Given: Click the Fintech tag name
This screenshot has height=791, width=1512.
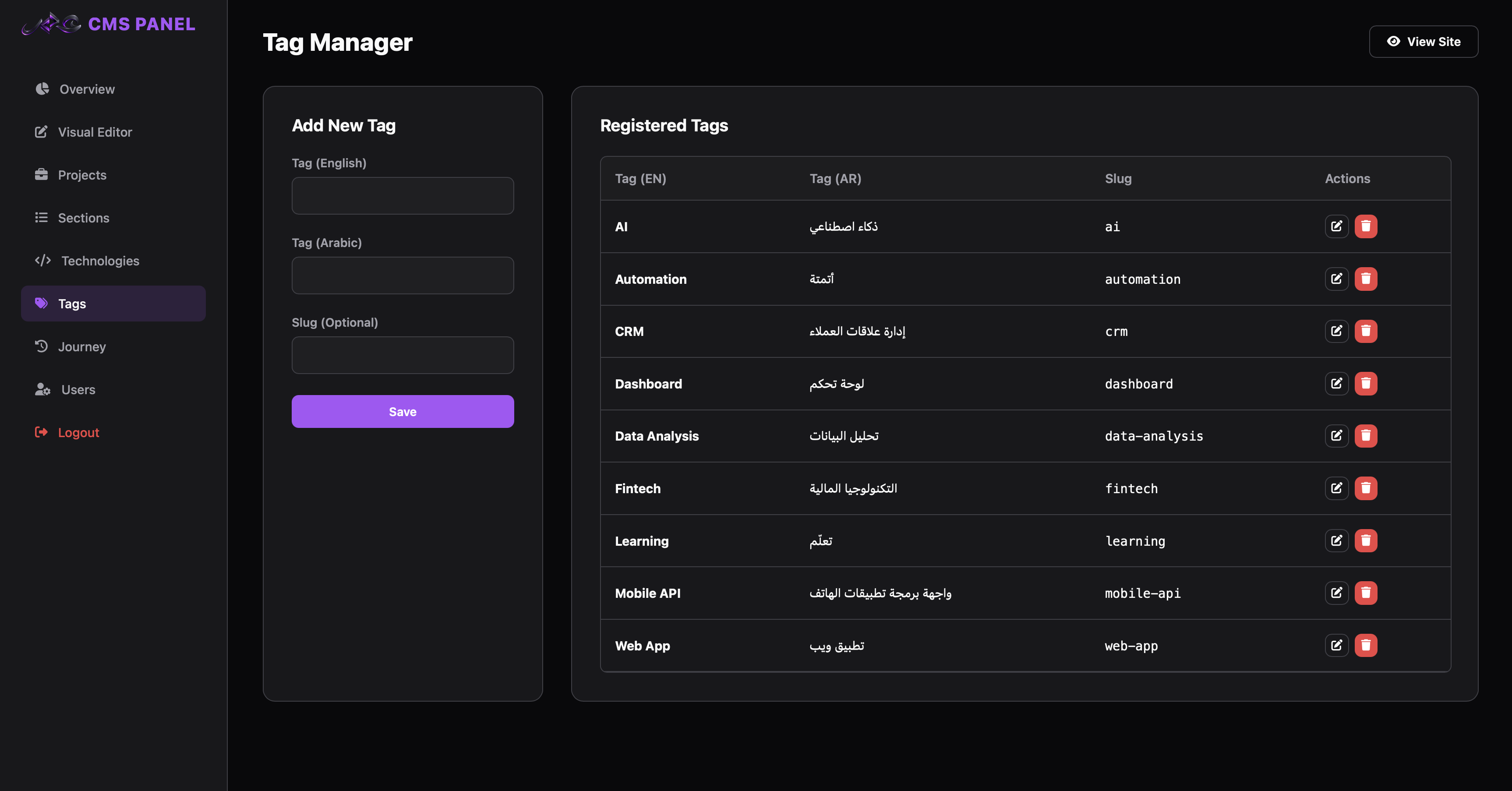Looking at the screenshot, I should (x=637, y=488).
